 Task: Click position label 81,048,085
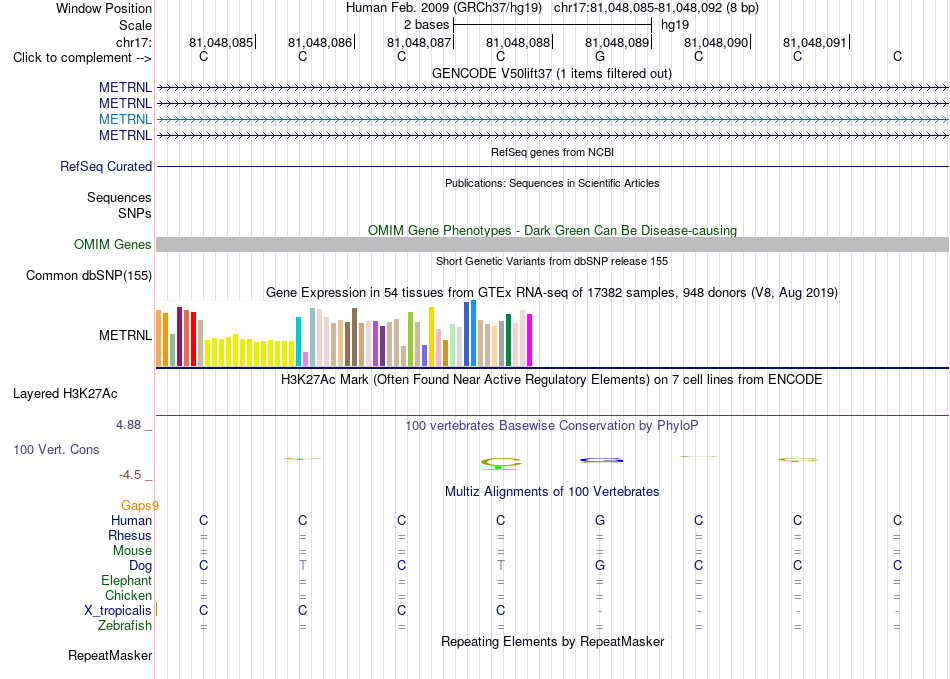[221, 42]
